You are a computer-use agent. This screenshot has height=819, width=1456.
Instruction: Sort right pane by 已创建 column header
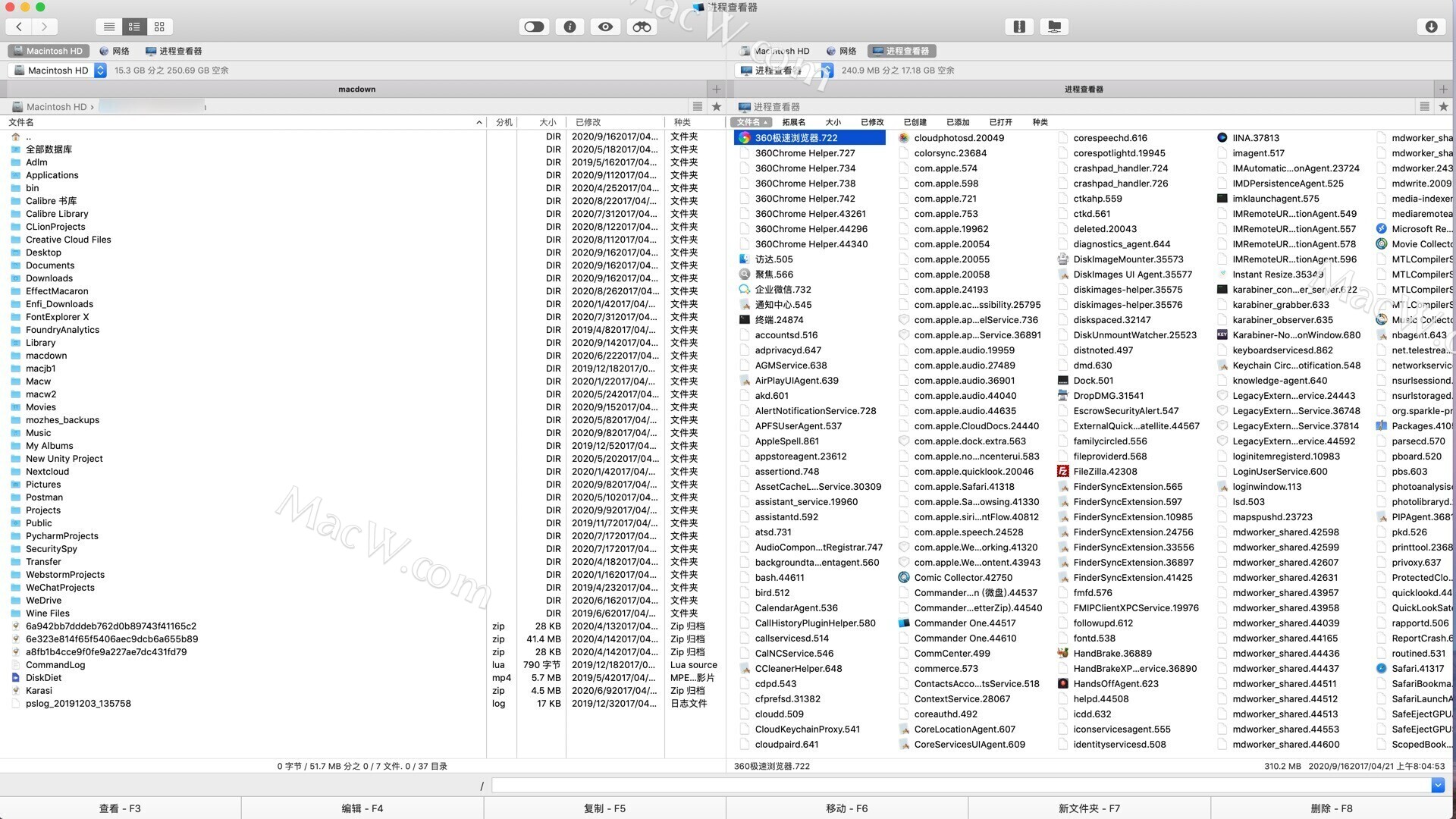[x=915, y=122]
